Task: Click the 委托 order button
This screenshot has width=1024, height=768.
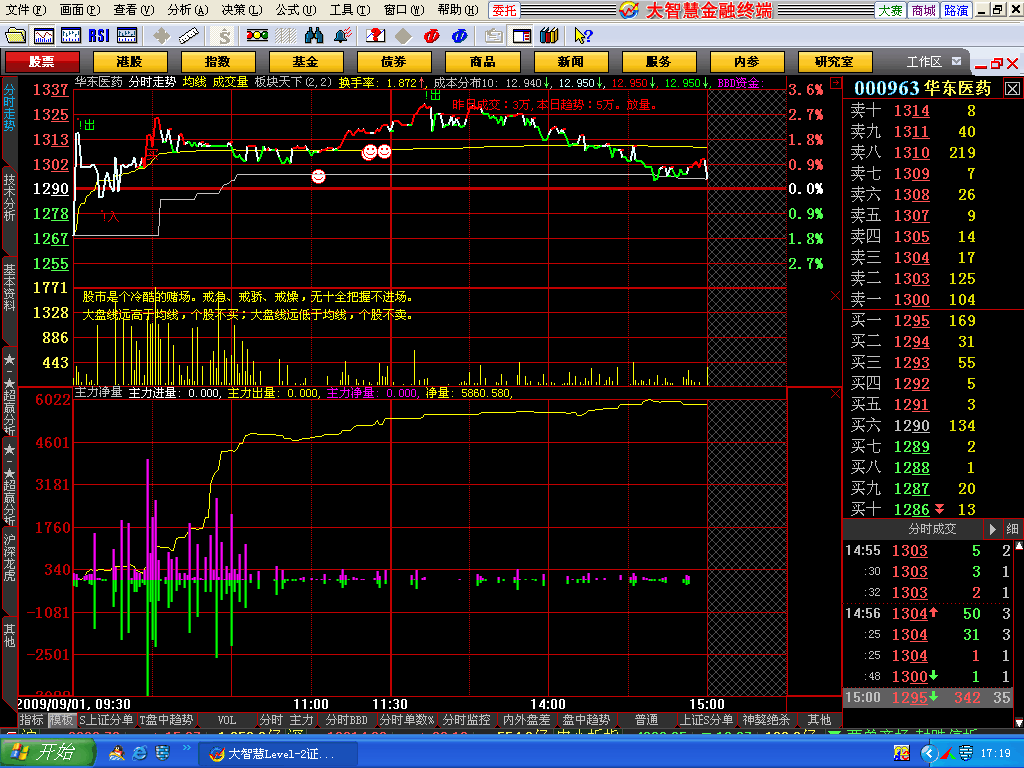Action: tap(504, 10)
